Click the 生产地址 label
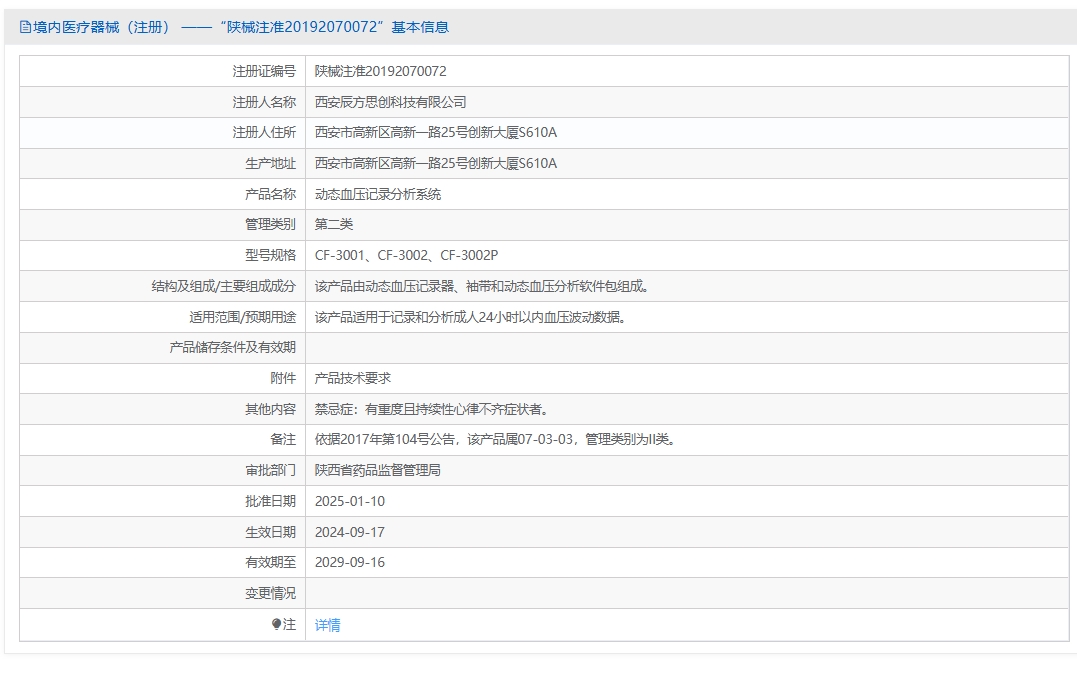 (270, 163)
